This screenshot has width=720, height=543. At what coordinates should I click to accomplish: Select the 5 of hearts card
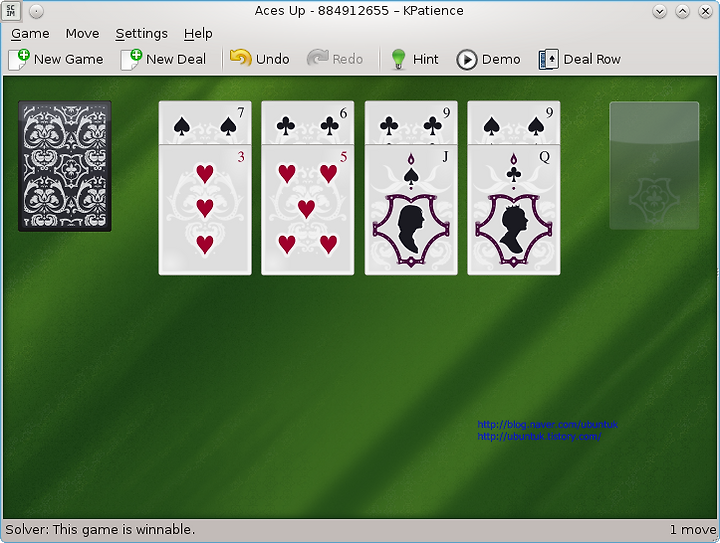(x=308, y=210)
